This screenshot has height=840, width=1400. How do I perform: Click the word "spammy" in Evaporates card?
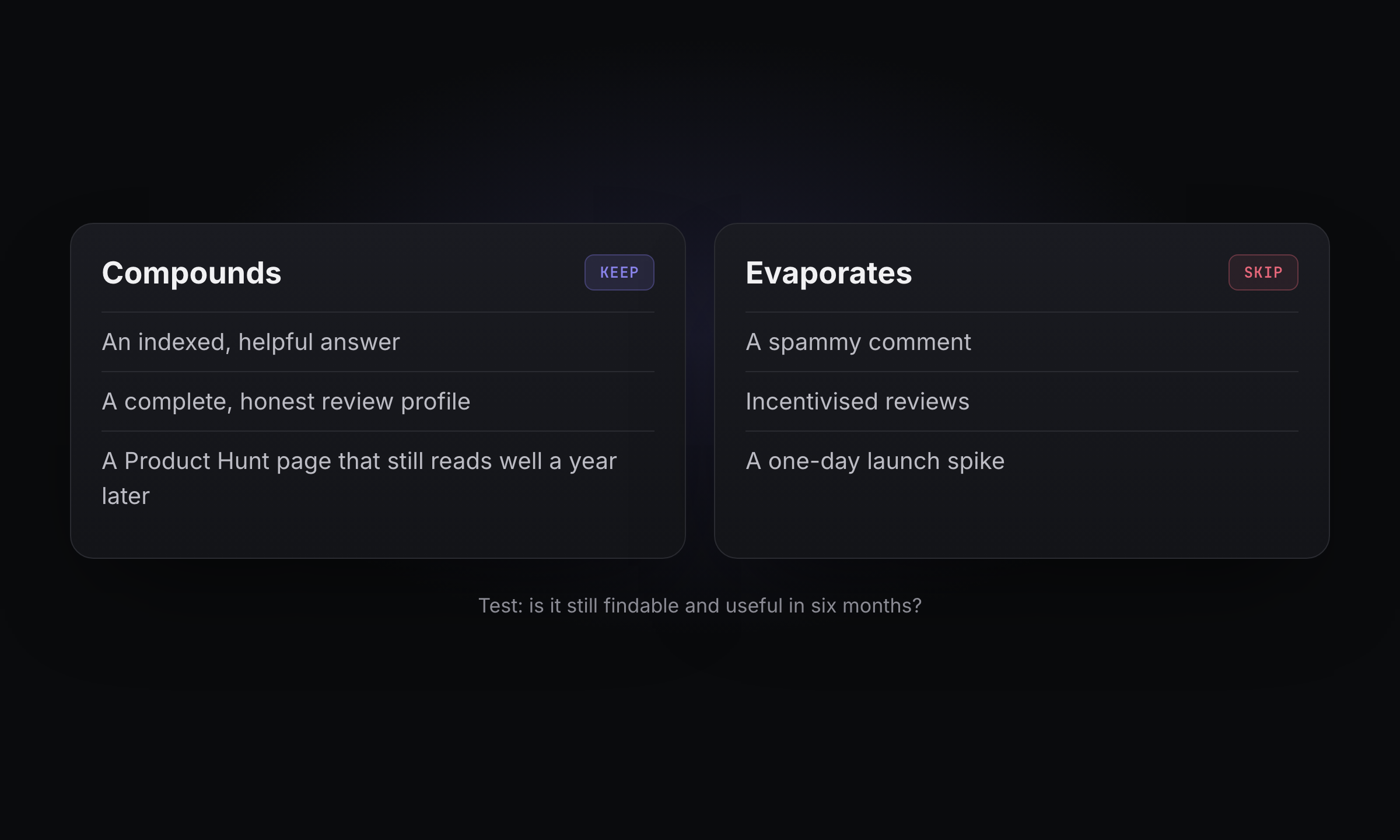[814, 343]
